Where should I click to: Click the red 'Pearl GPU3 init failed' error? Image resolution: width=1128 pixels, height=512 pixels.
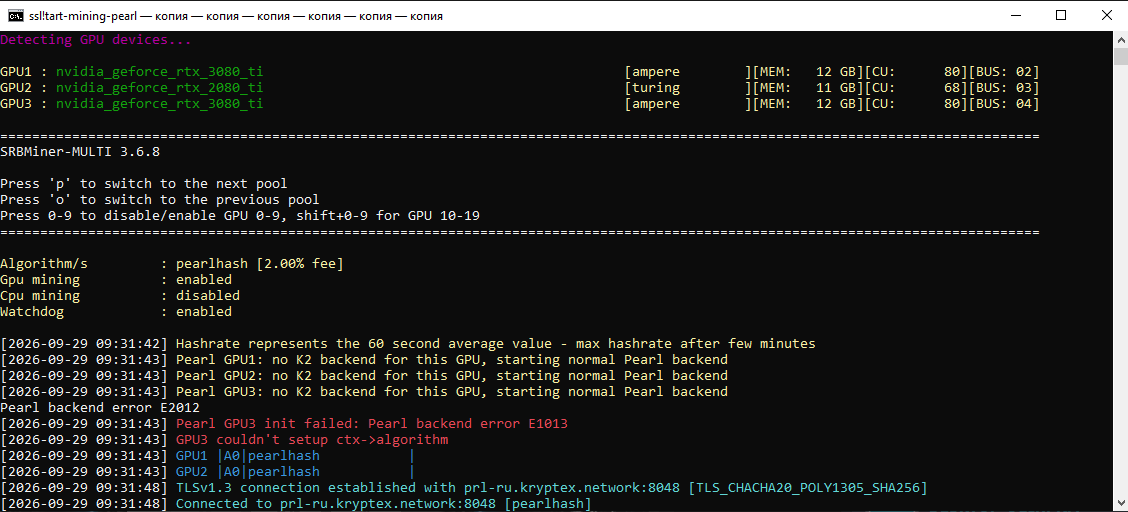pos(372,424)
